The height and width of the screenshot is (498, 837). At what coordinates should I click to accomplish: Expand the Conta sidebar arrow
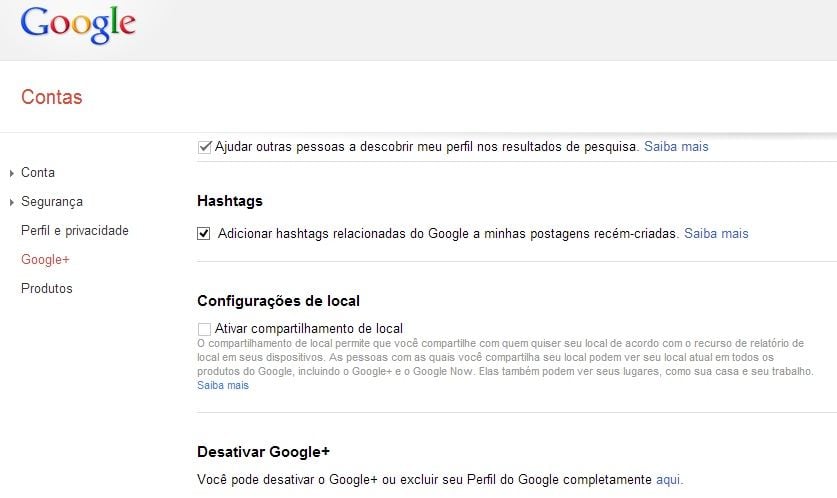[12, 173]
